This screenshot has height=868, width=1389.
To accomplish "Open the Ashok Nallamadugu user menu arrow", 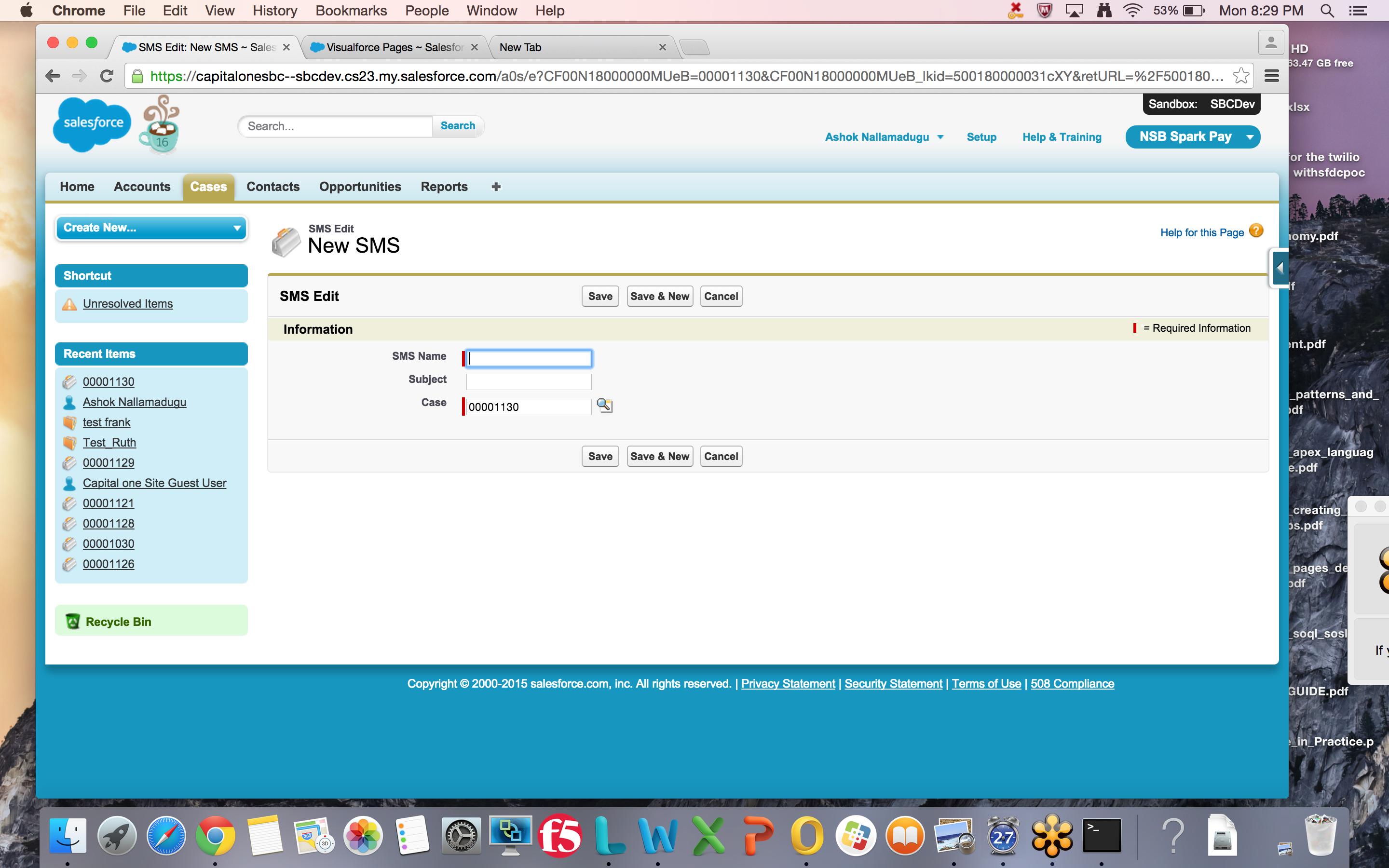I will 940,137.
